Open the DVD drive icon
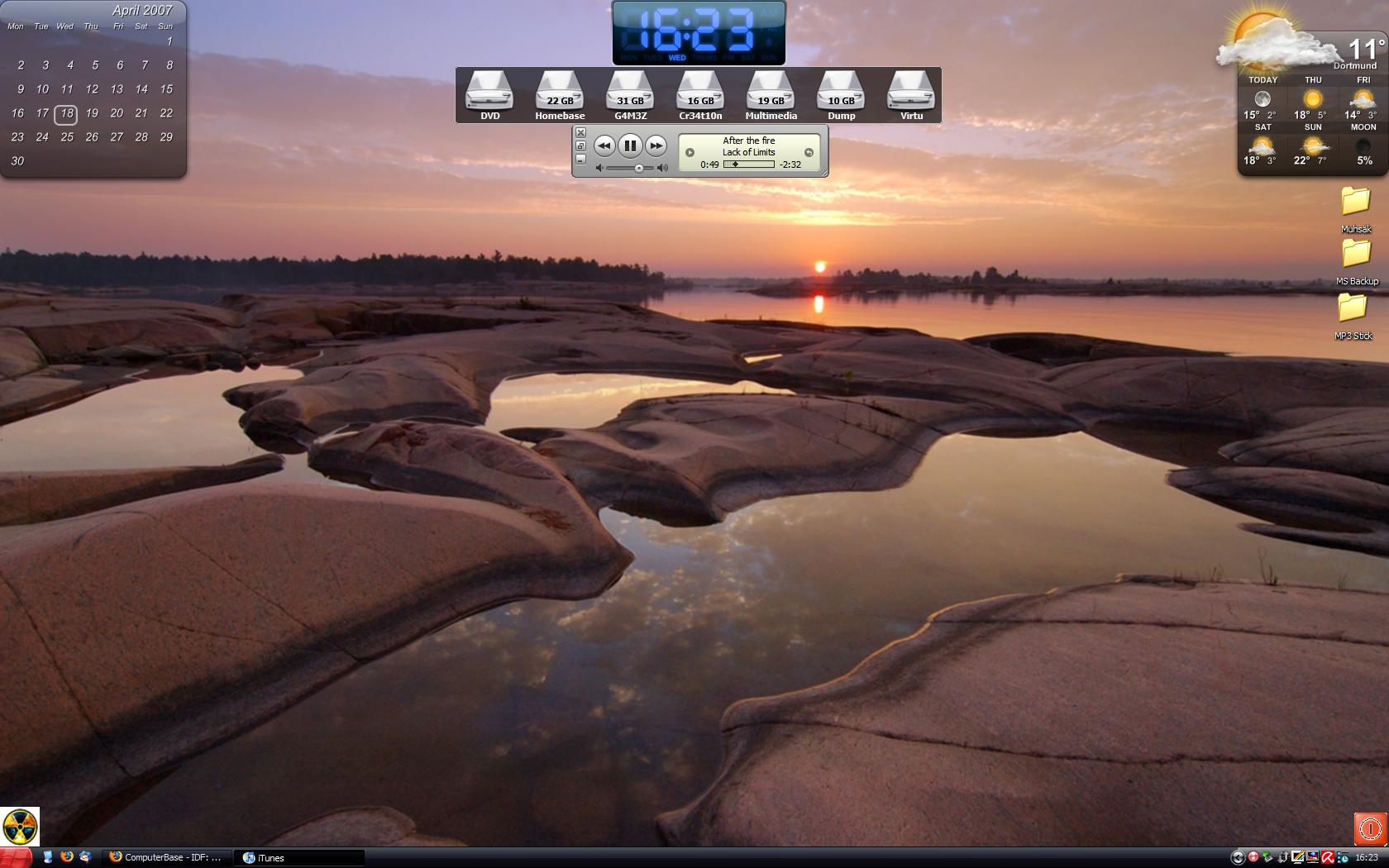1389x868 pixels. [x=489, y=96]
